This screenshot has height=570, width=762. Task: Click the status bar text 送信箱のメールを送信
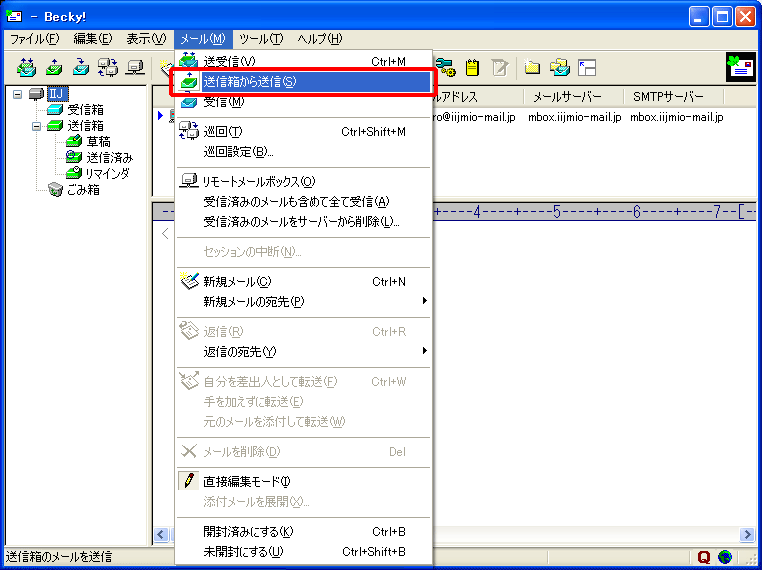coord(59,557)
